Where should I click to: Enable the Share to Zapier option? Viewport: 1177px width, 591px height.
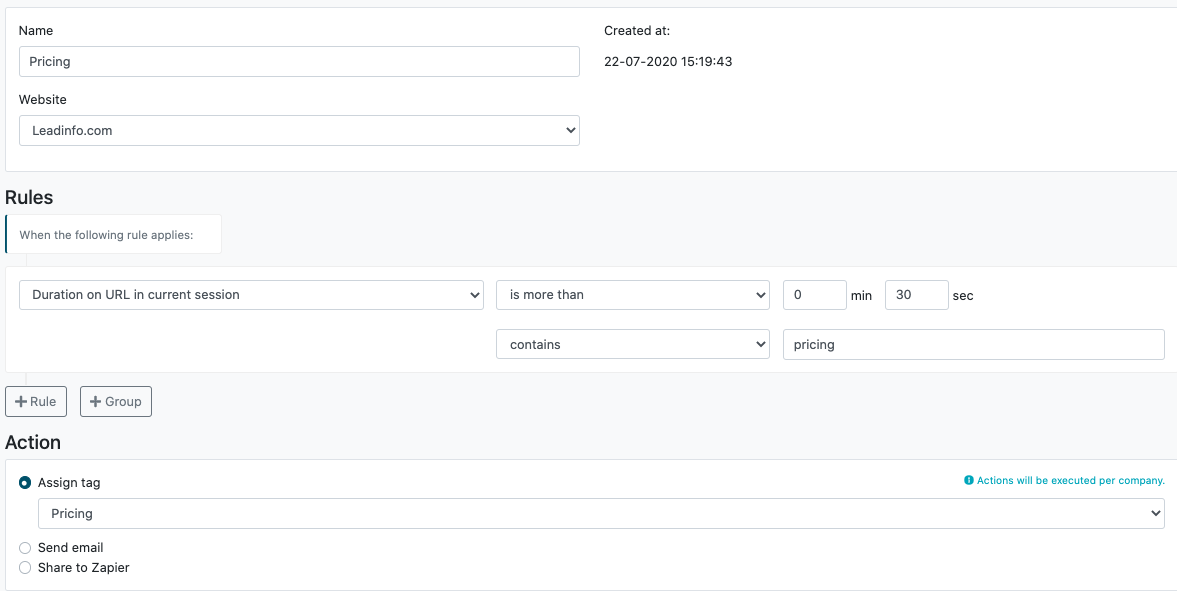[x=25, y=568]
